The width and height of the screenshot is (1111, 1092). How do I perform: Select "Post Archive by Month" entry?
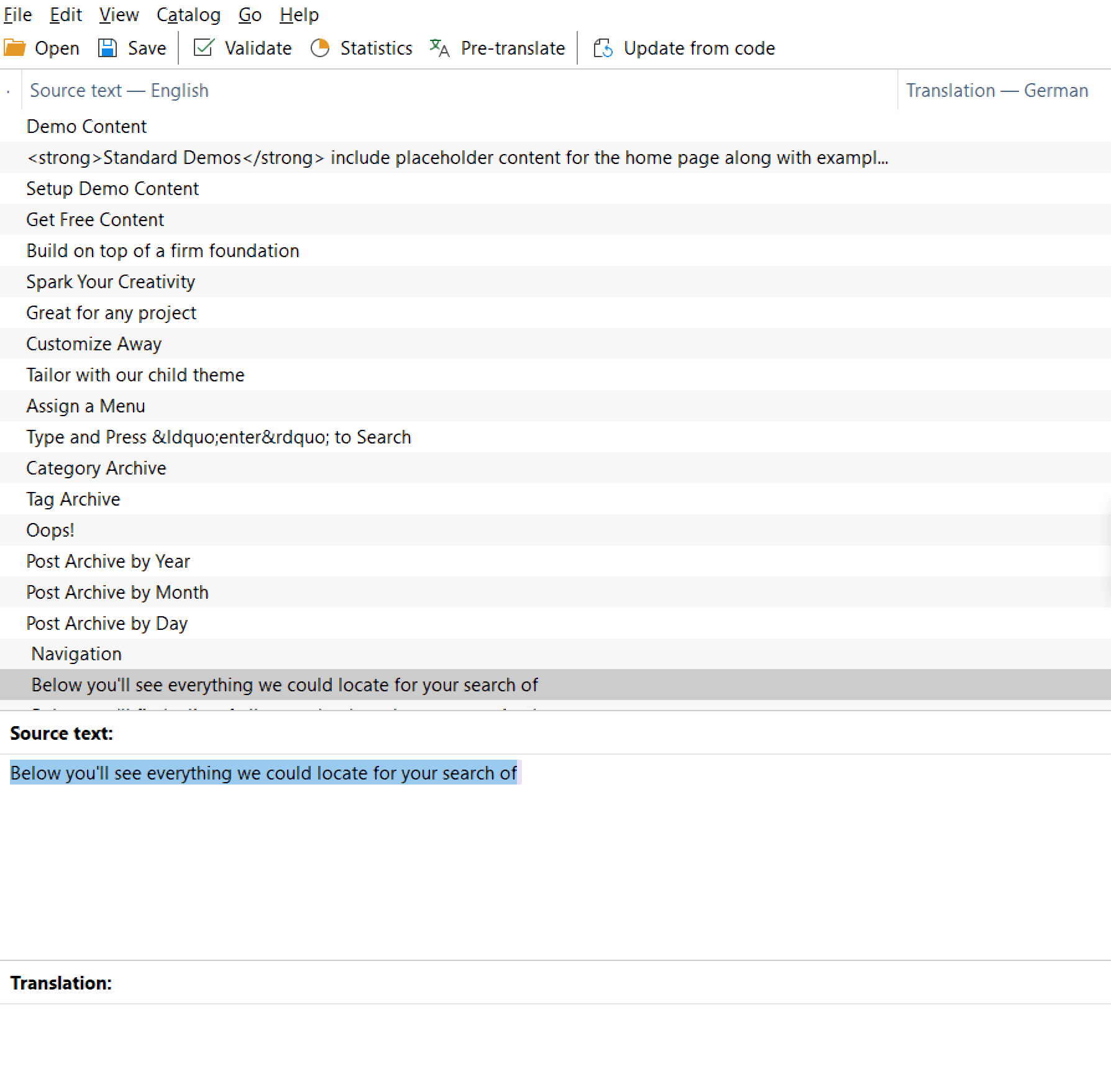(117, 593)
